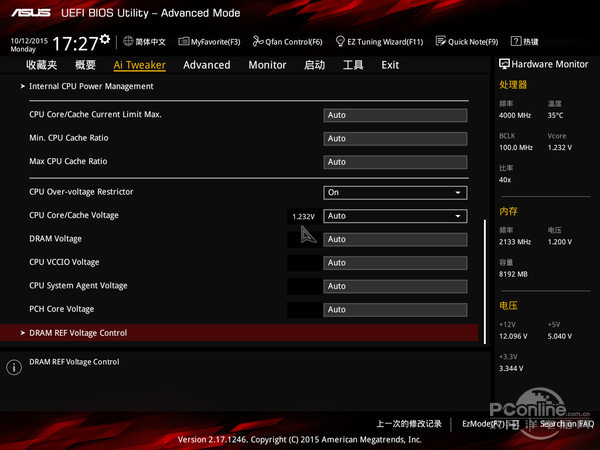Click the 1.200 V memory voltage value
Viewport: 600px width, 450px height.
[560, 242]
